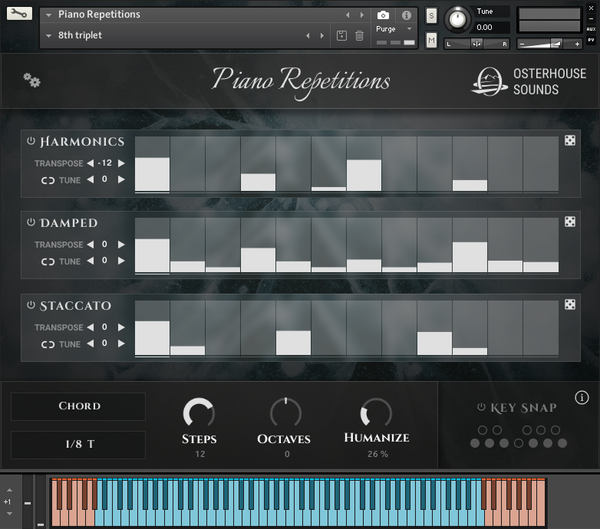Click the Tune 0.00 value field
The height and width of the screenshot is (529, 600).
coord(492,27)
